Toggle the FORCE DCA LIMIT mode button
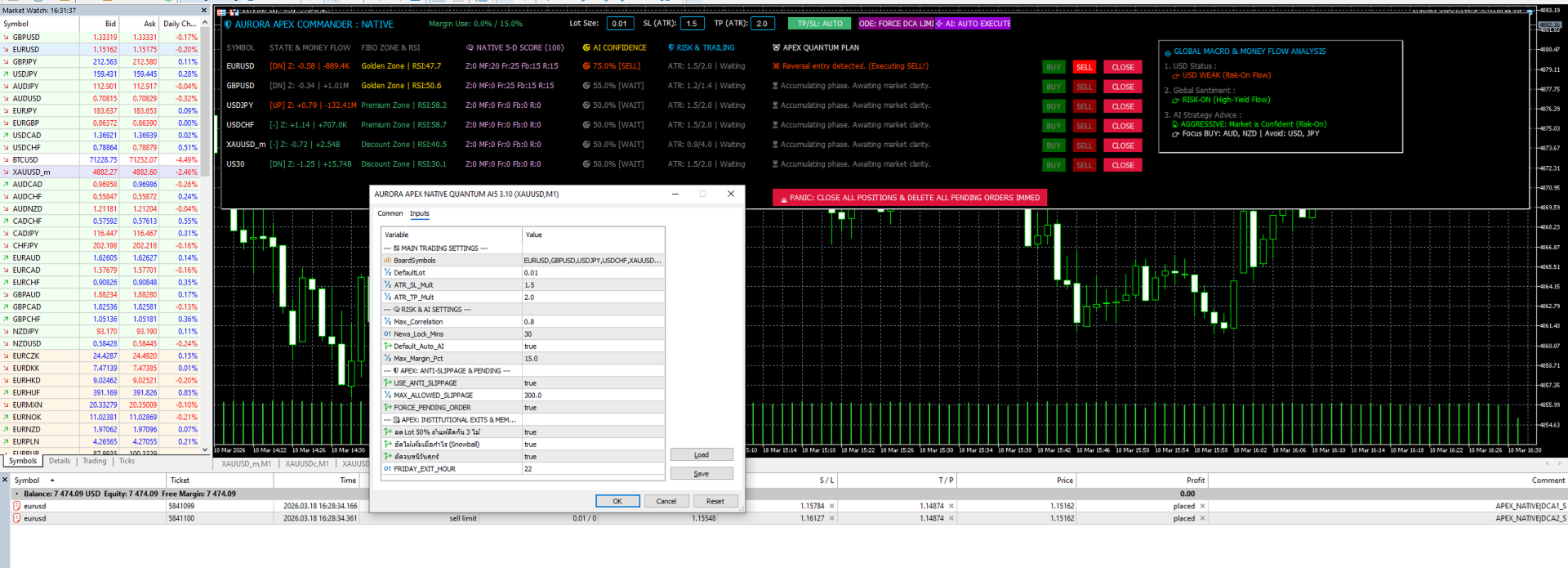 pyautogui.click(x=895, y=24)
